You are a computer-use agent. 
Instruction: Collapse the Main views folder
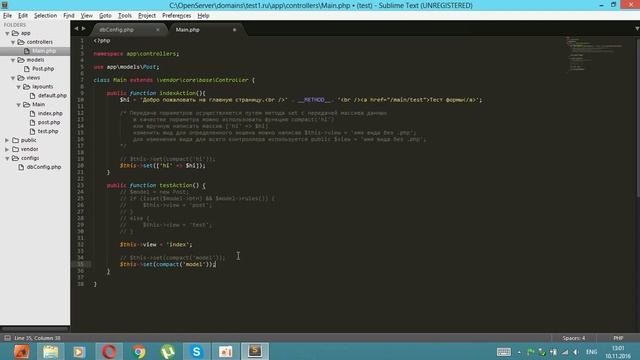[x=19, y=104]
